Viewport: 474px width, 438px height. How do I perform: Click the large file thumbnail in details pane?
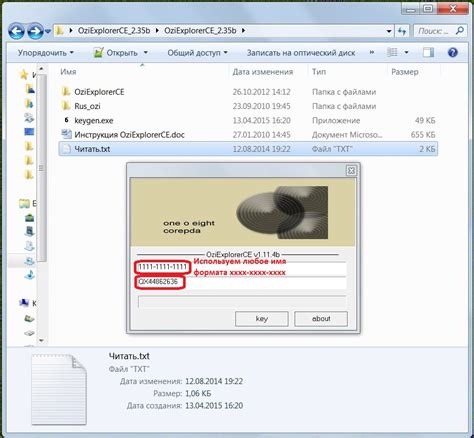coord(59,390)
